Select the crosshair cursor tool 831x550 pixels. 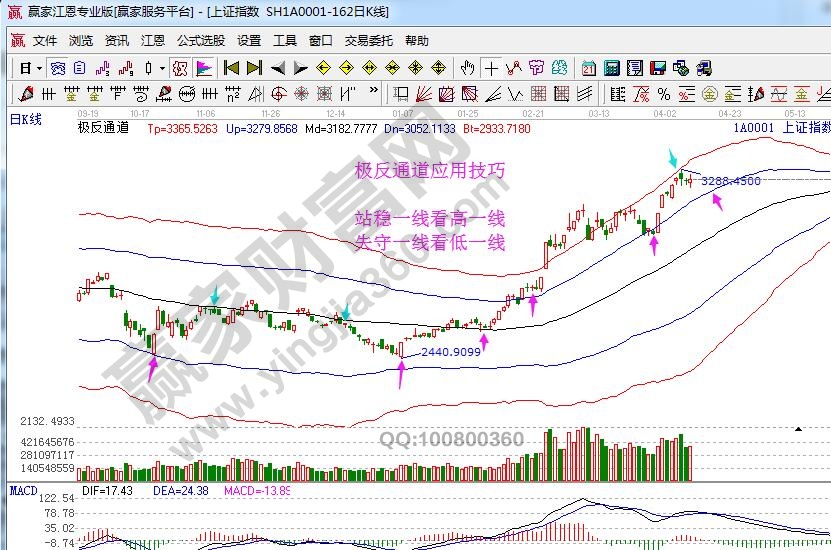click(491, 68)
